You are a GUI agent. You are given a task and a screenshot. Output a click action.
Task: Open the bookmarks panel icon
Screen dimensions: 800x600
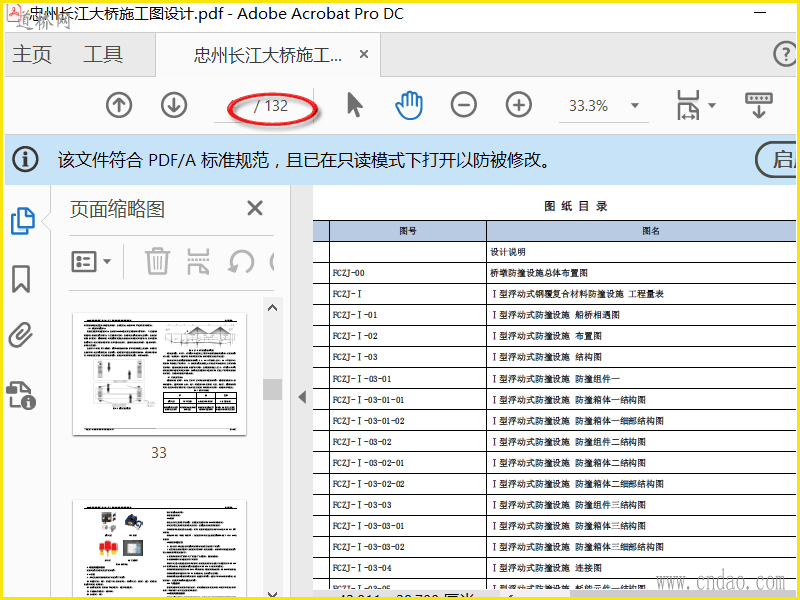click(21, 279)
